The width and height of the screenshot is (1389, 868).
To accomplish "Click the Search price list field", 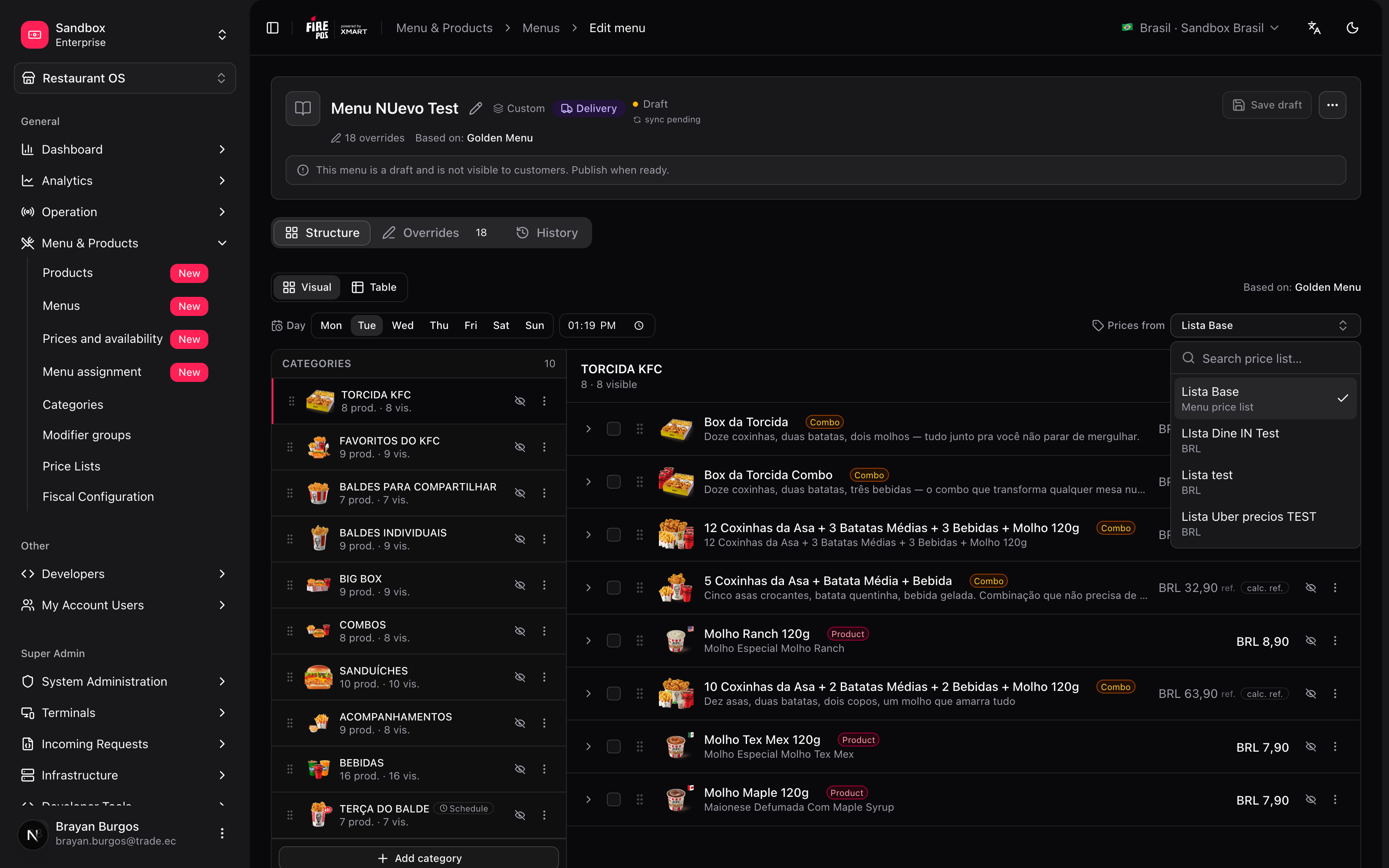I will [x=1265, y=359].
